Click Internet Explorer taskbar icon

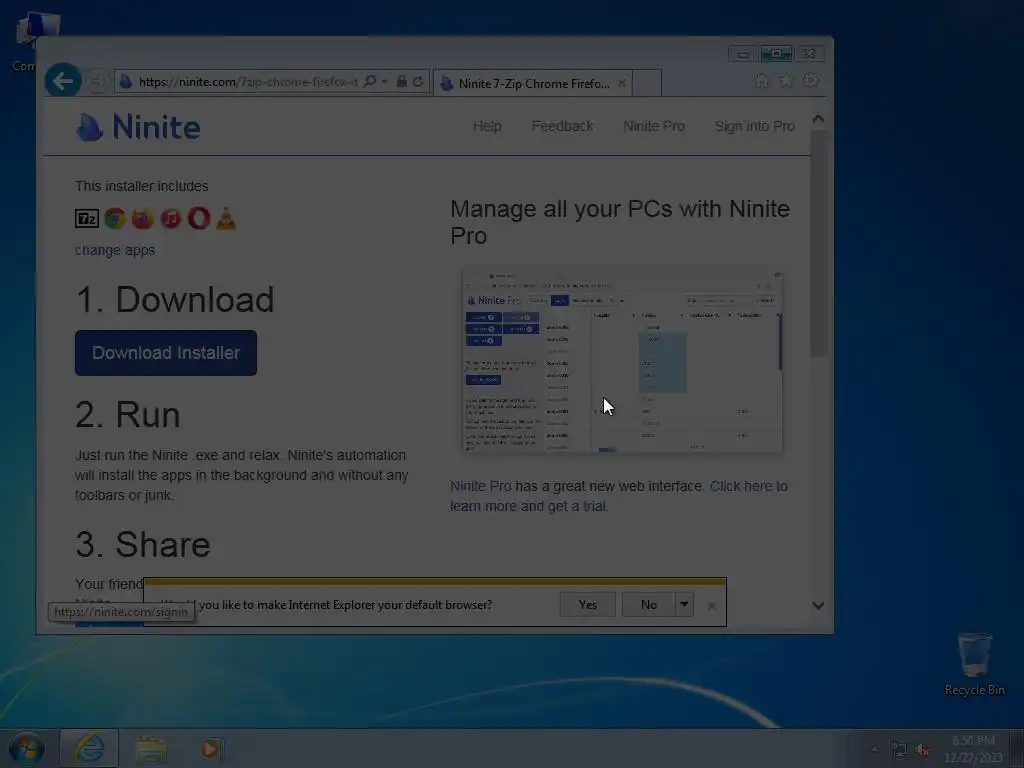coord(89,748)
